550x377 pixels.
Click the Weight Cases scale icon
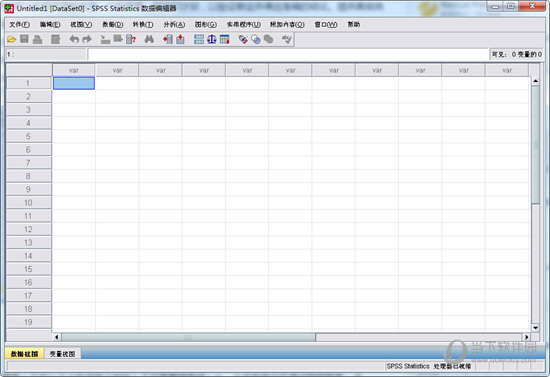(212, 39)
